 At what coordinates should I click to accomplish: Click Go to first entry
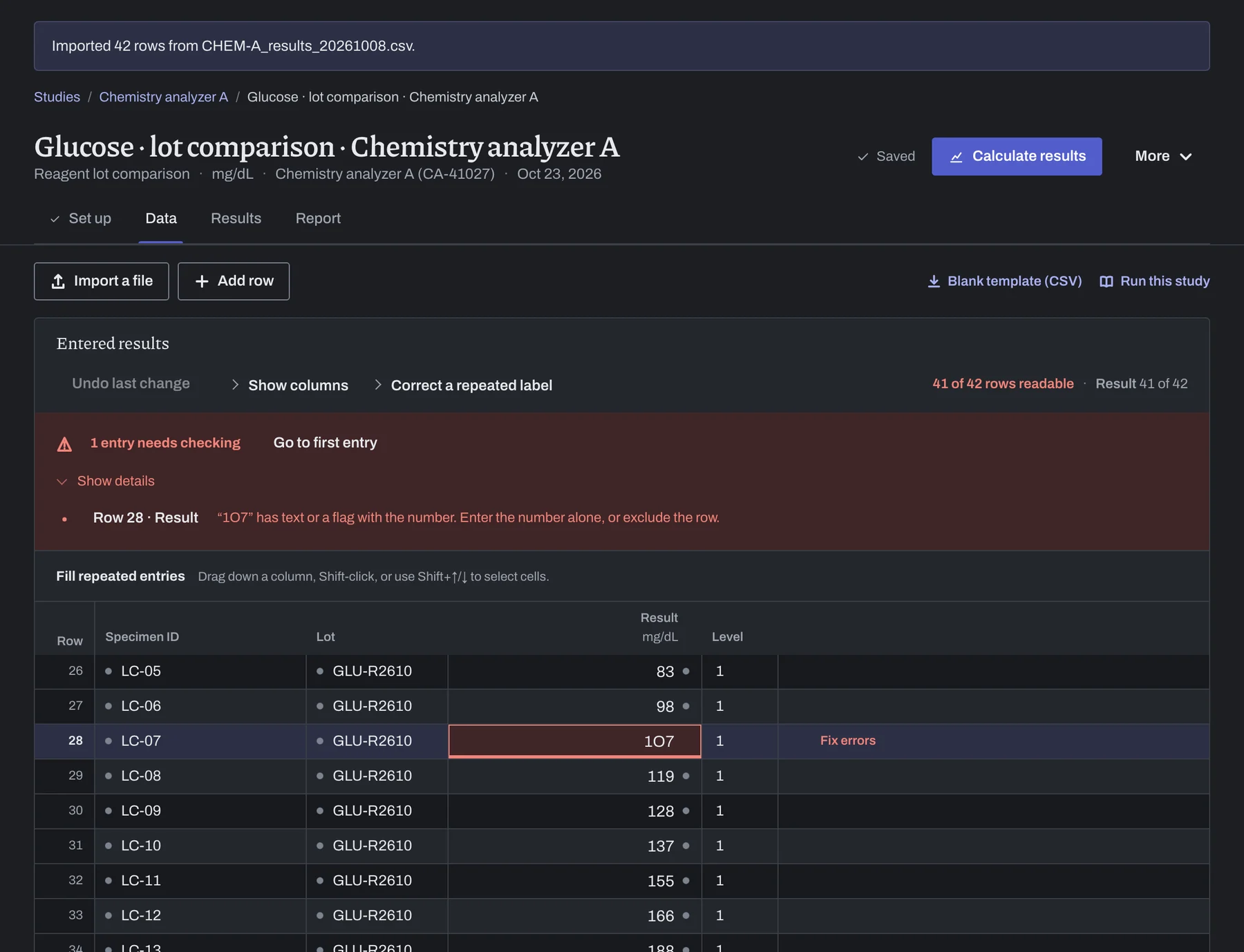[326, 442]
